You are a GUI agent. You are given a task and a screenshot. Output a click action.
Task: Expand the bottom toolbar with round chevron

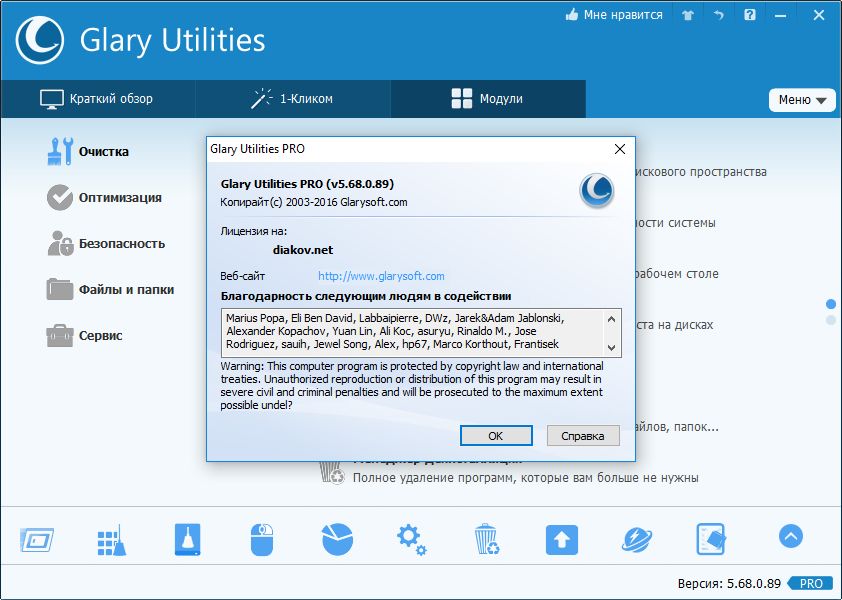tap(790, 537)
